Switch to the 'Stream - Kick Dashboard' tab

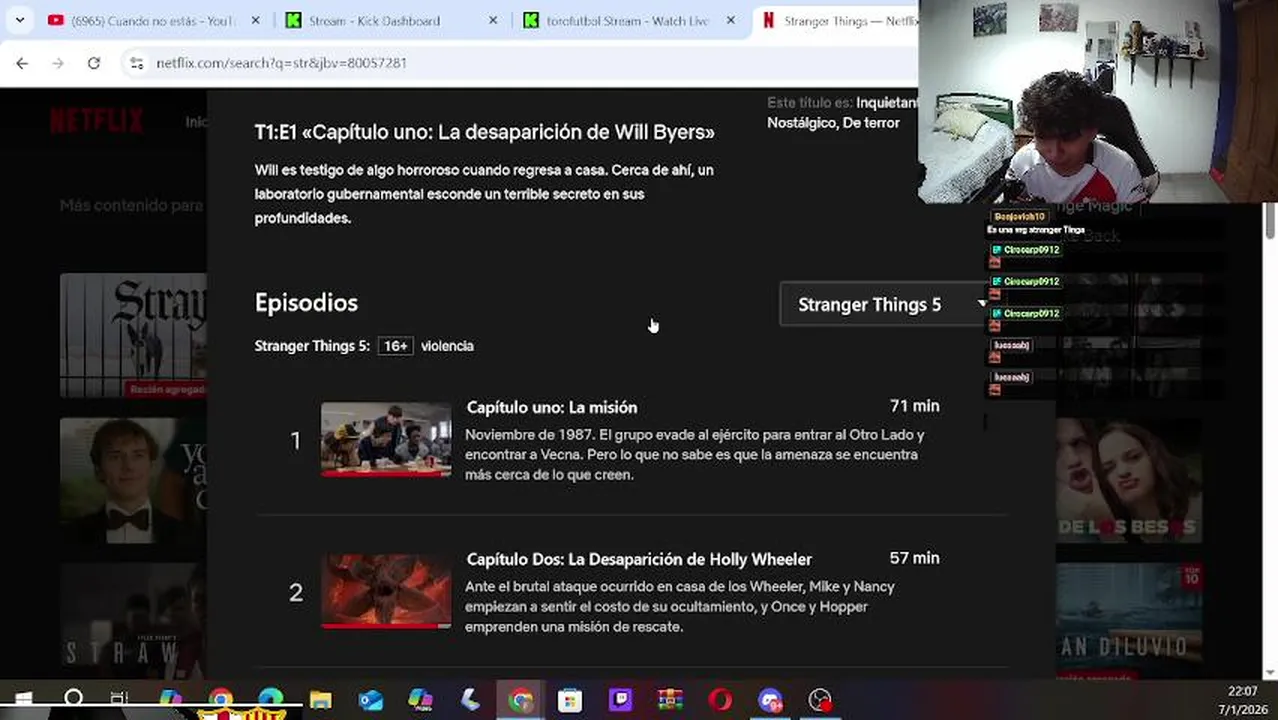pos(374,20)
